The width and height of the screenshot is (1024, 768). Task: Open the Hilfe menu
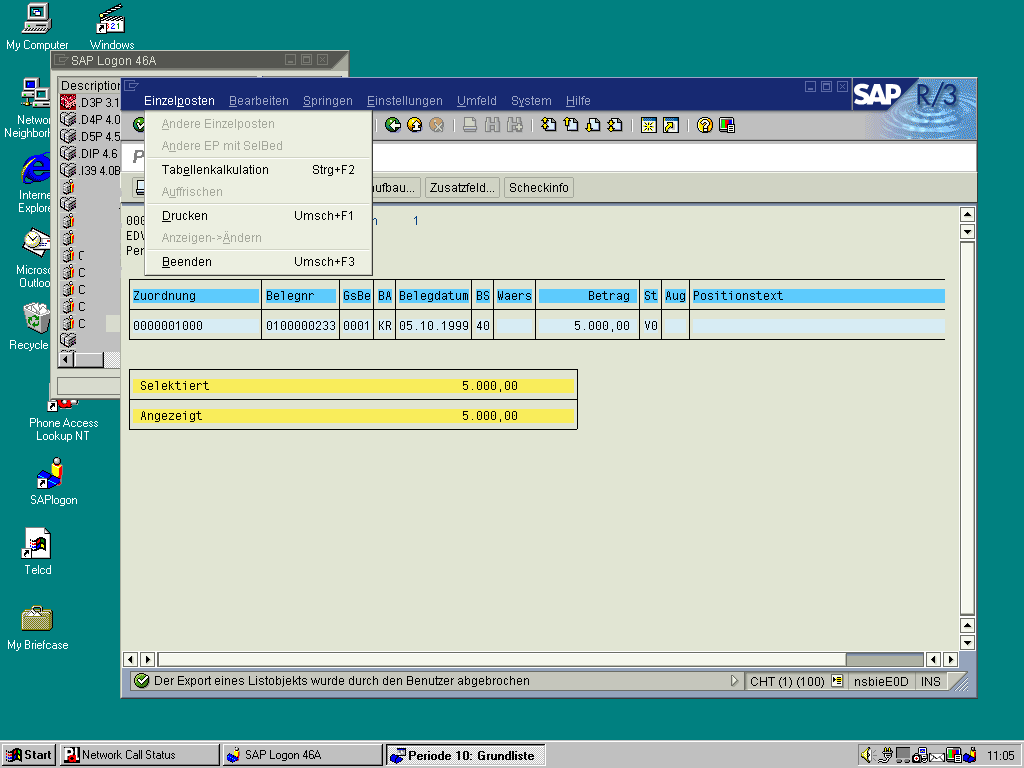pyautogui.click(x=578, y=101)
